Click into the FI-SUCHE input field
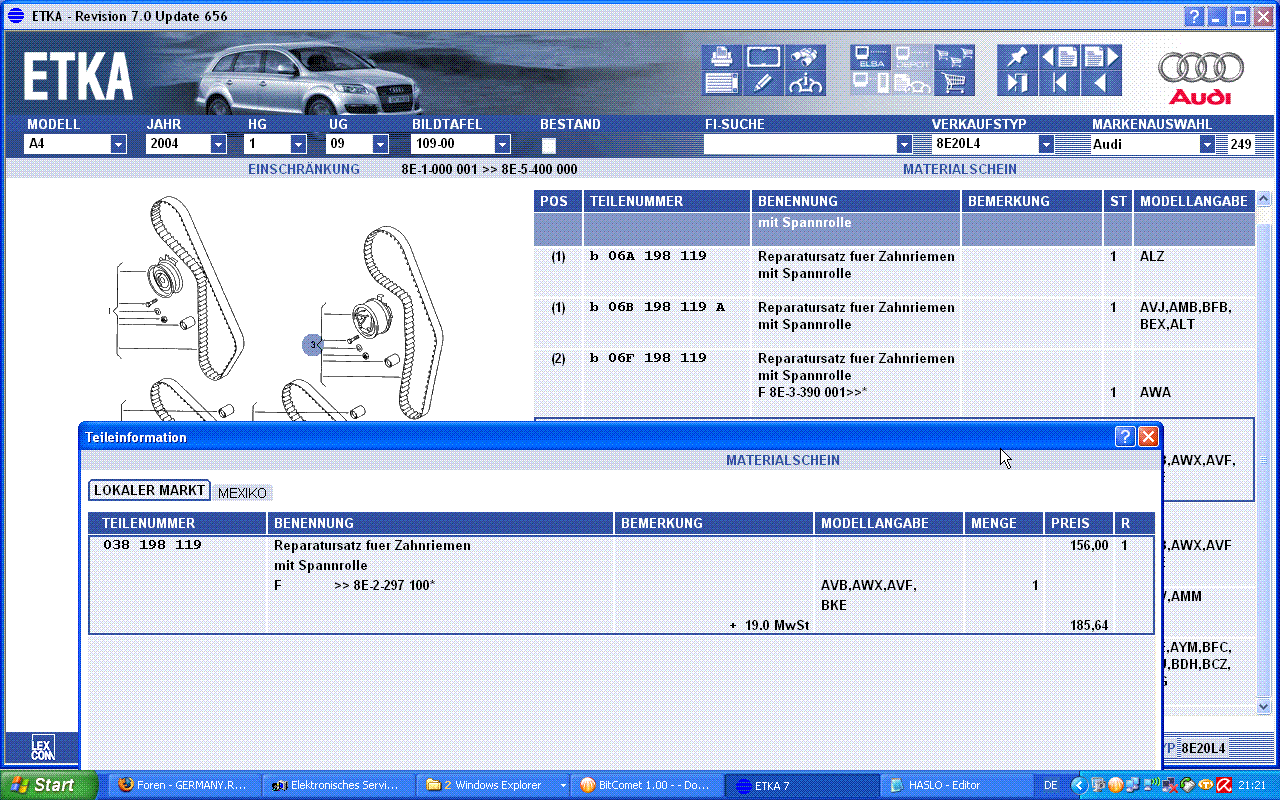The width and height of the screenshot is (1280, 800). pos(800,144)
